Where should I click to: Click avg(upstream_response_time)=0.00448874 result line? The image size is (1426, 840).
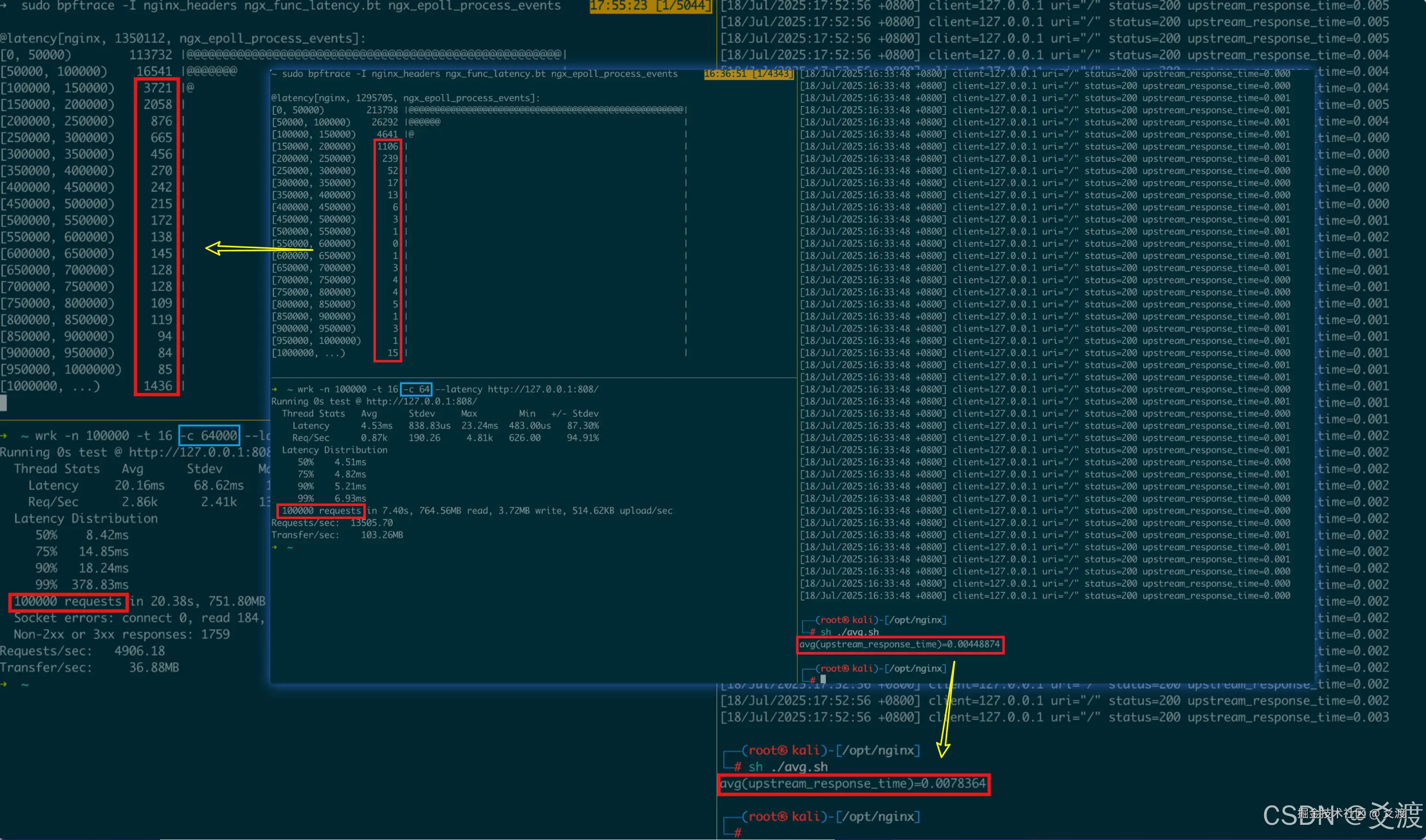pyautogui.click(x=900, y=644)
